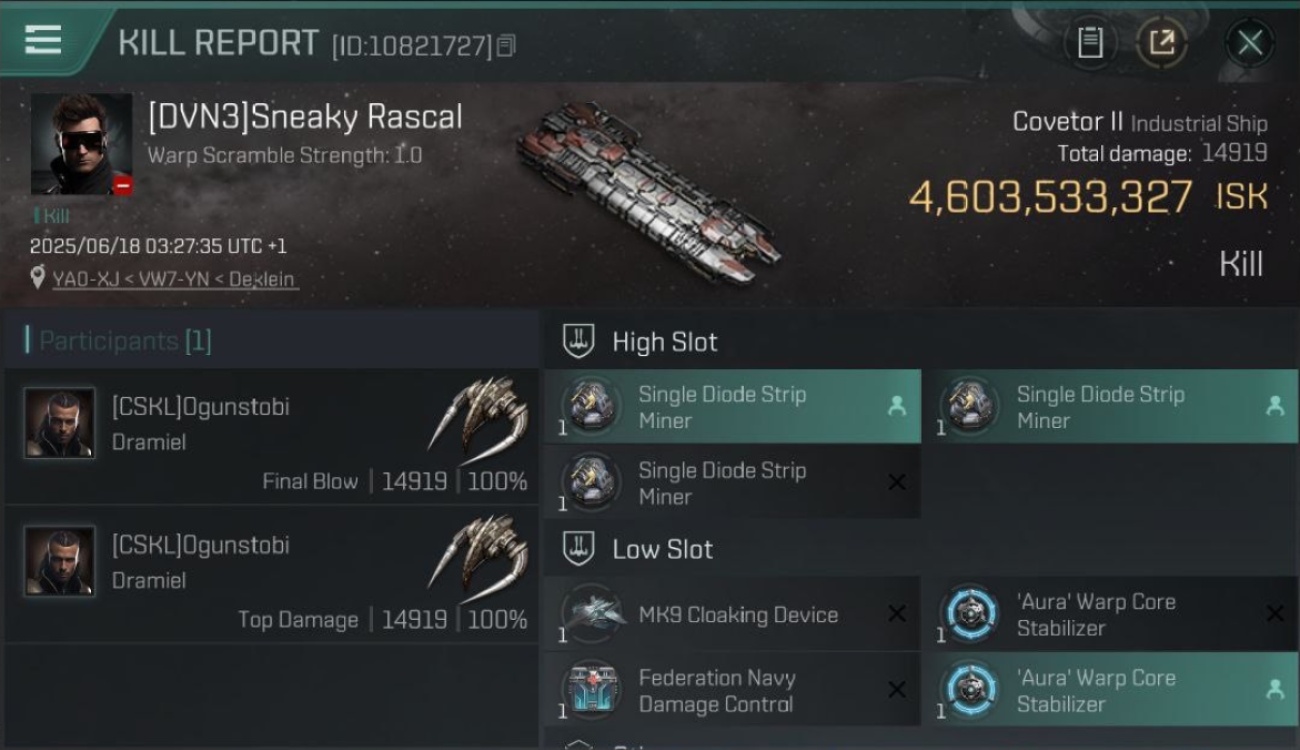Collapse the Low Slot section

[x=578, y=549]
